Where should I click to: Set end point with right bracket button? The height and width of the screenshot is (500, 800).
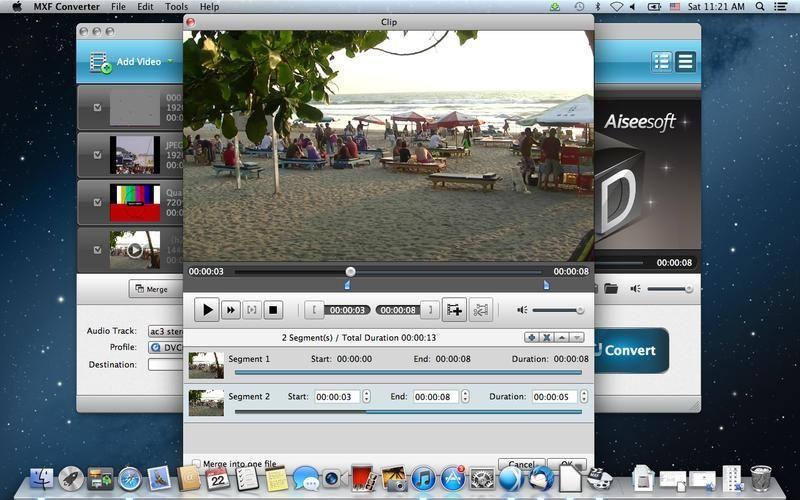pos(429,310)
